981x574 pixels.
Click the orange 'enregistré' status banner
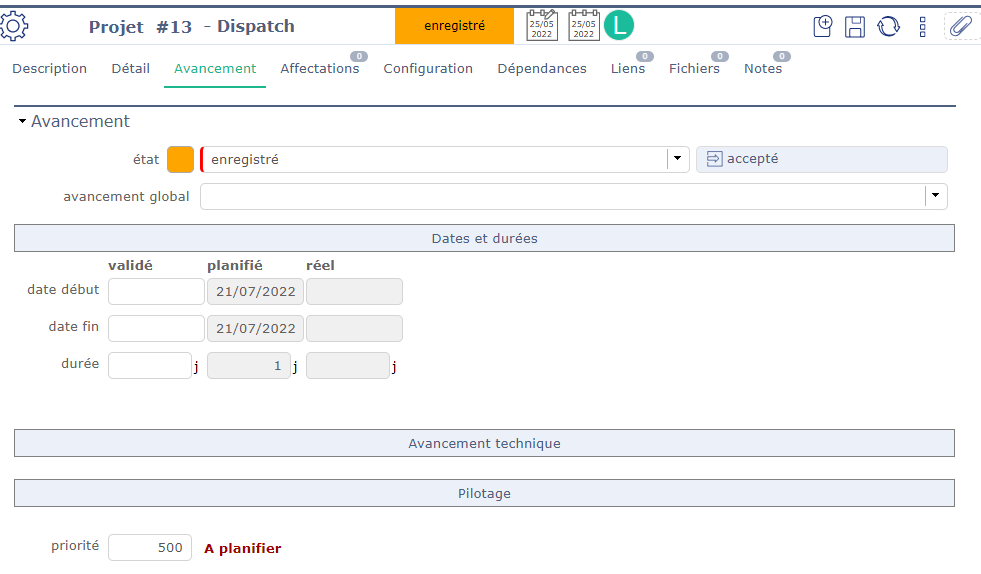click(x=454, y=26)
